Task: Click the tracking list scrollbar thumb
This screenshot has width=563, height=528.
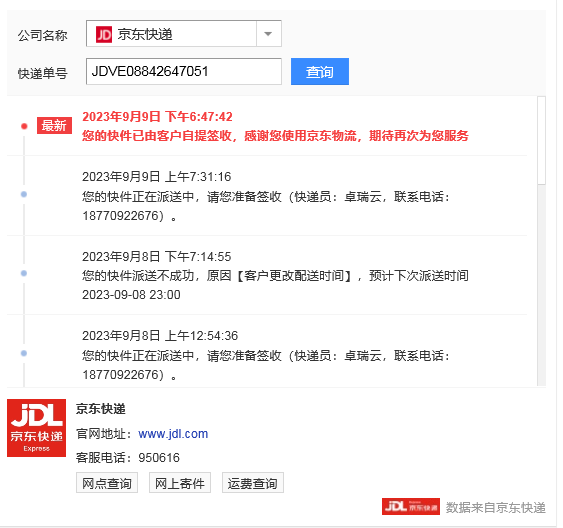Action: tap(541, 141)
